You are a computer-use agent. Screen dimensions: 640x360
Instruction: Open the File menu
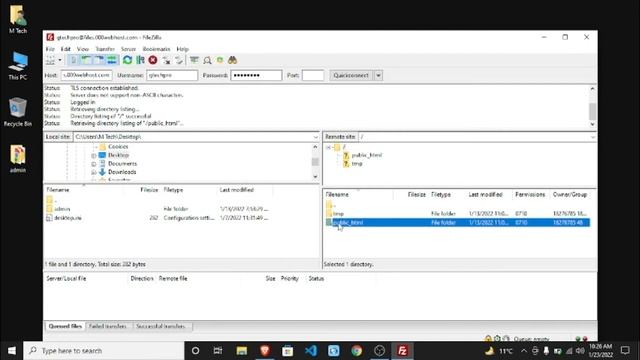pyautogui.click(x=50, y=49)
